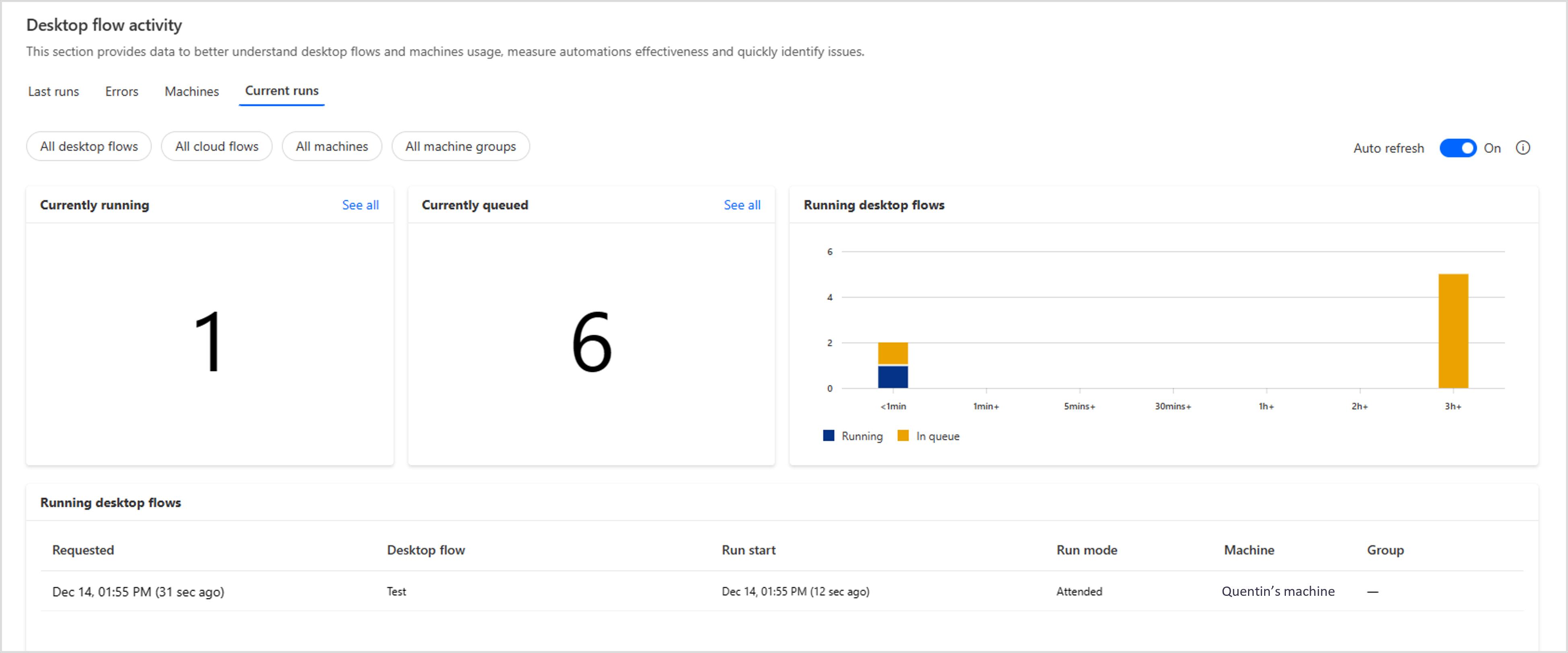This screenshot has height=653, width=1568.
Task: Expand the All cloud flows dropdown
Action: [217, 146]
